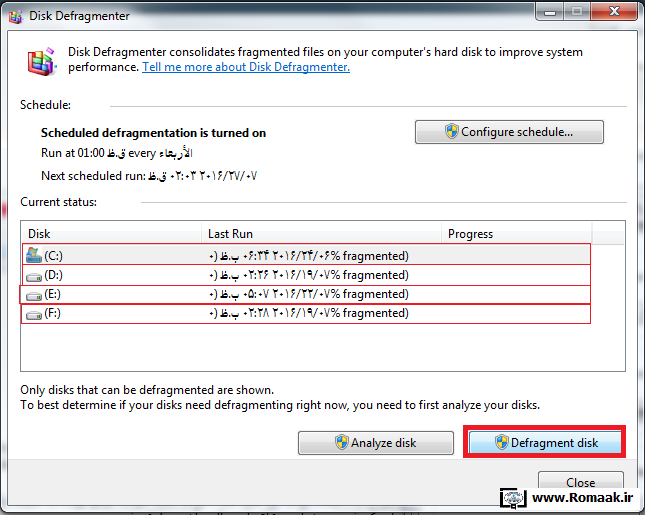Select the (C:) disk label

click(53, 256)
